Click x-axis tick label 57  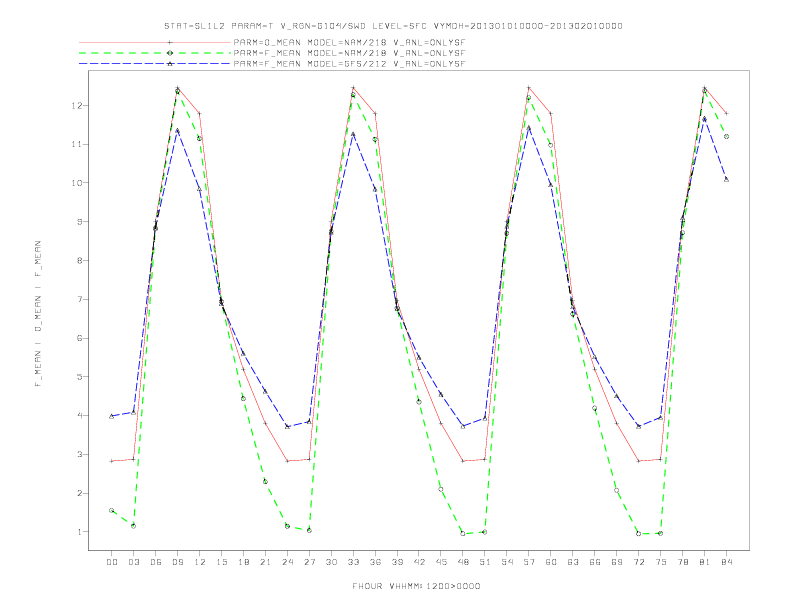tap(529, 562)
